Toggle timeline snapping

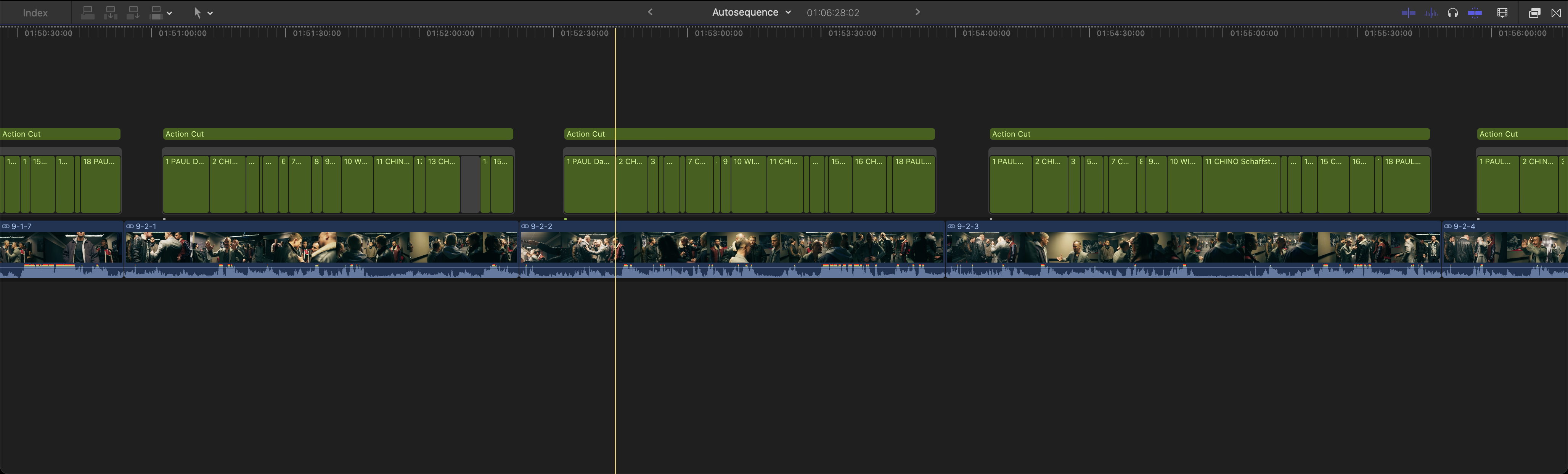[x=1475, y=13]
